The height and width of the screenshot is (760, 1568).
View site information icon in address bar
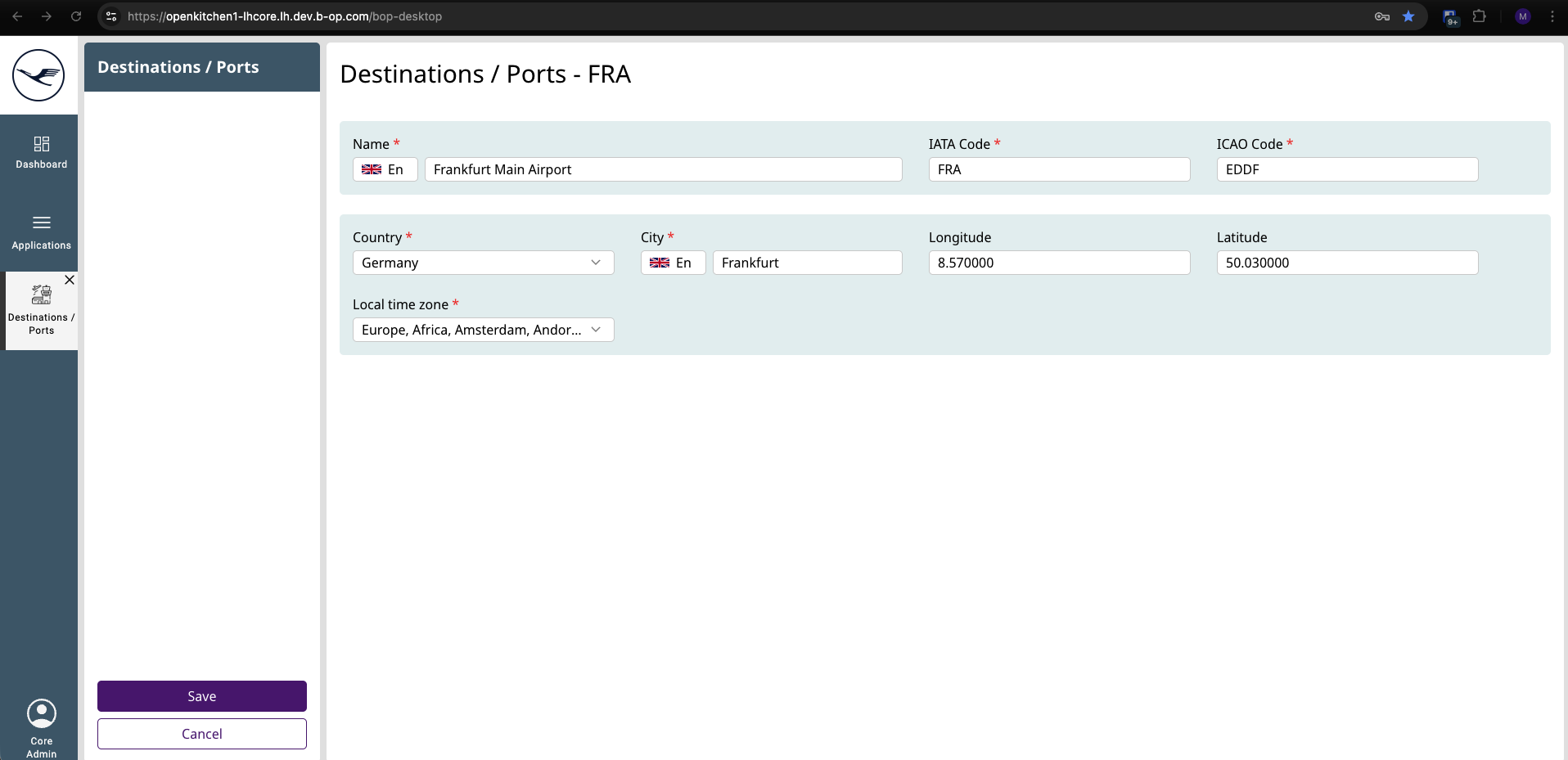(111, 16)
